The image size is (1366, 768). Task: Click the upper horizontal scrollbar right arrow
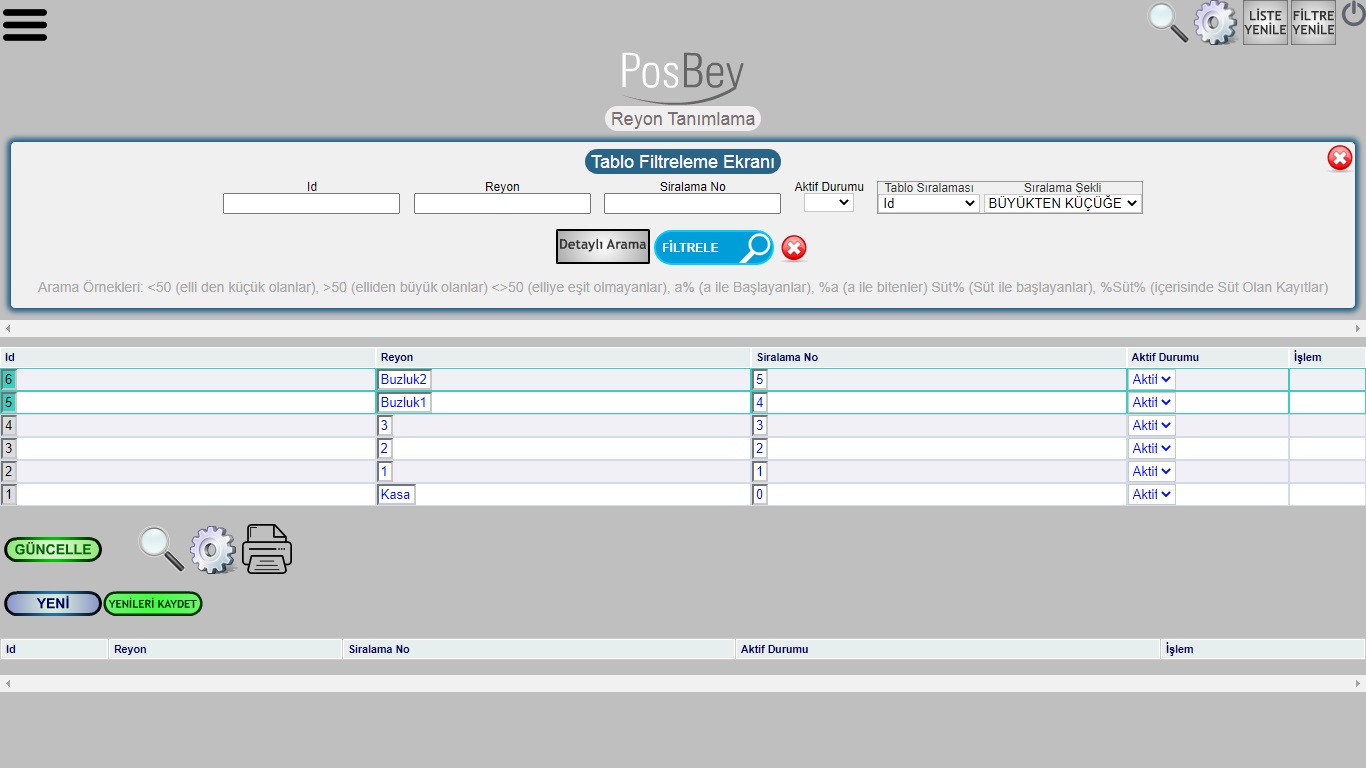pyautogui.click(x=1357, y=328)
